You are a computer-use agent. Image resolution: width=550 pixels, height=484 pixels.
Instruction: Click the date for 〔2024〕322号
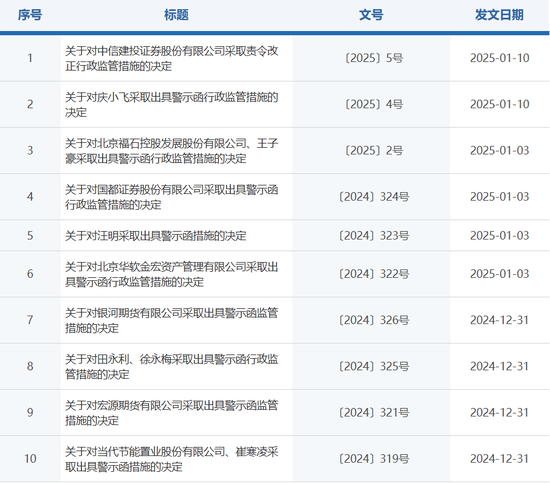[499, 274]
